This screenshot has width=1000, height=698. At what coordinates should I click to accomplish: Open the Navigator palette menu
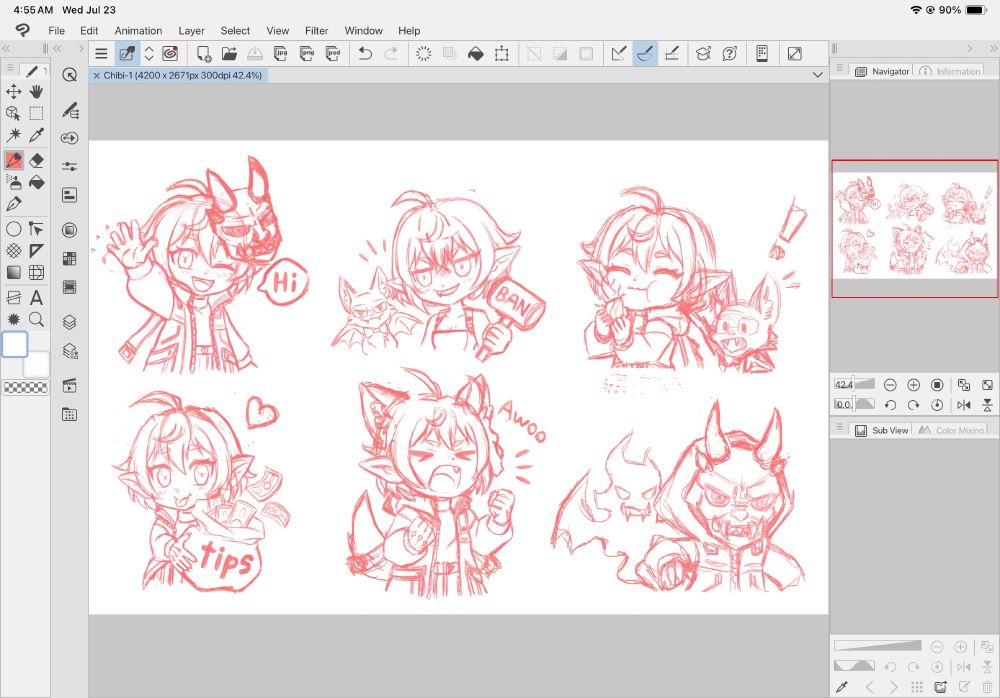[839, 68]
